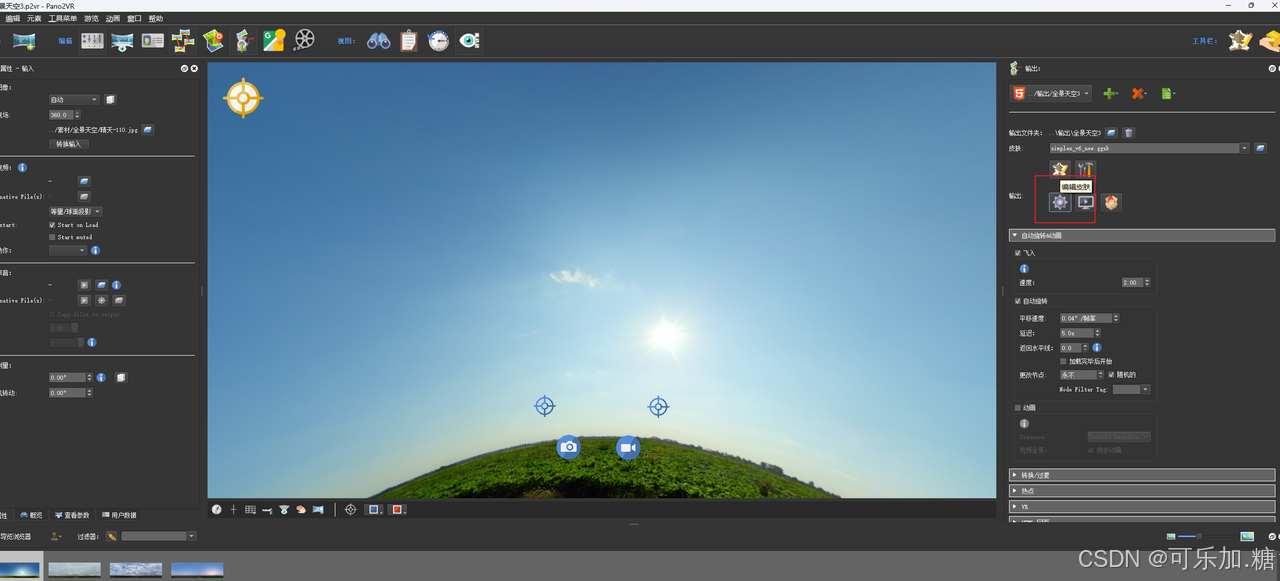Click the 转换输入 button
Viewport: 1280px width, 581px height.
(x=69, y=144)
